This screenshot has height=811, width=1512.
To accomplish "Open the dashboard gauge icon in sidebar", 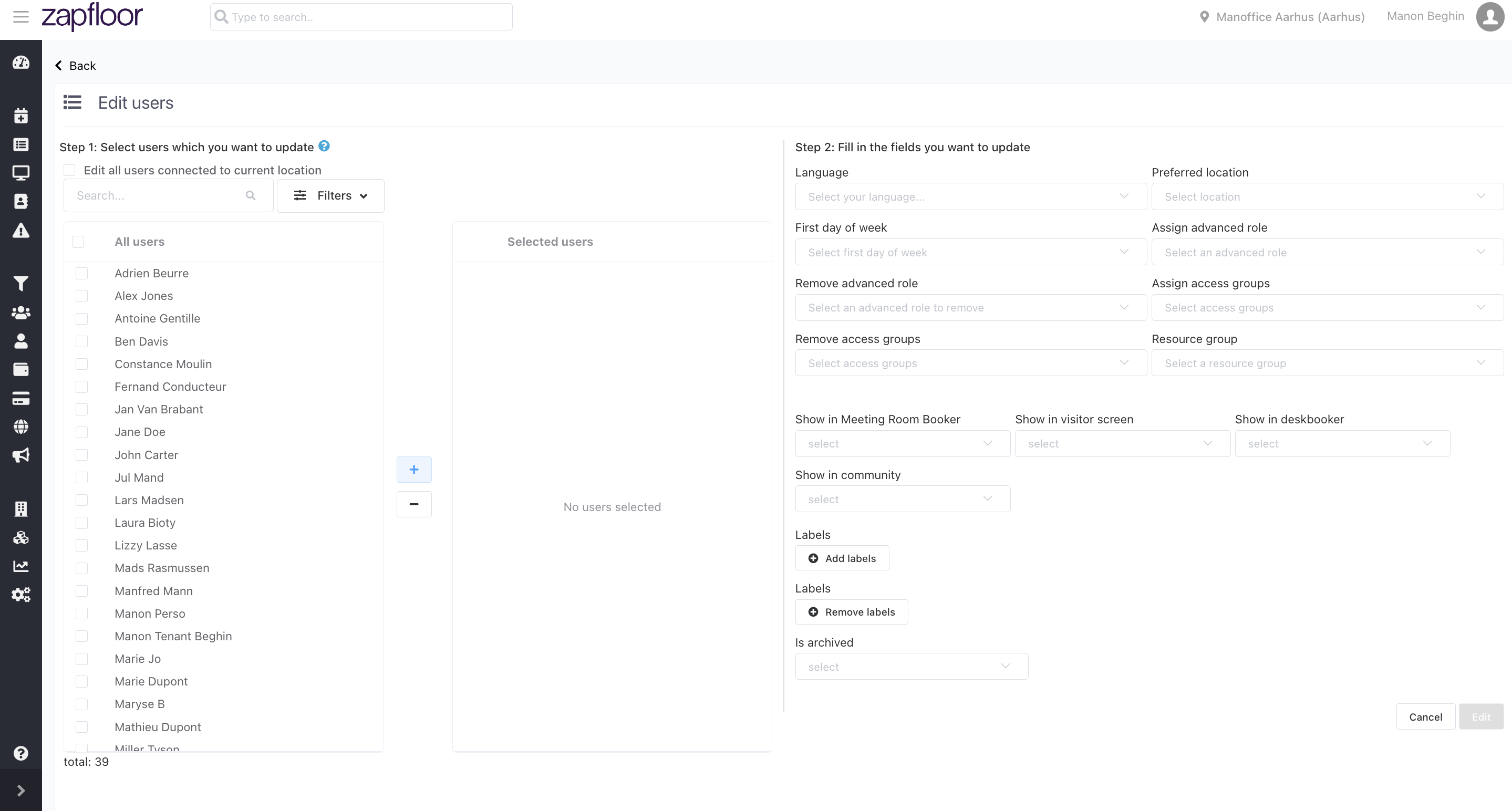I will pos(21,62).
